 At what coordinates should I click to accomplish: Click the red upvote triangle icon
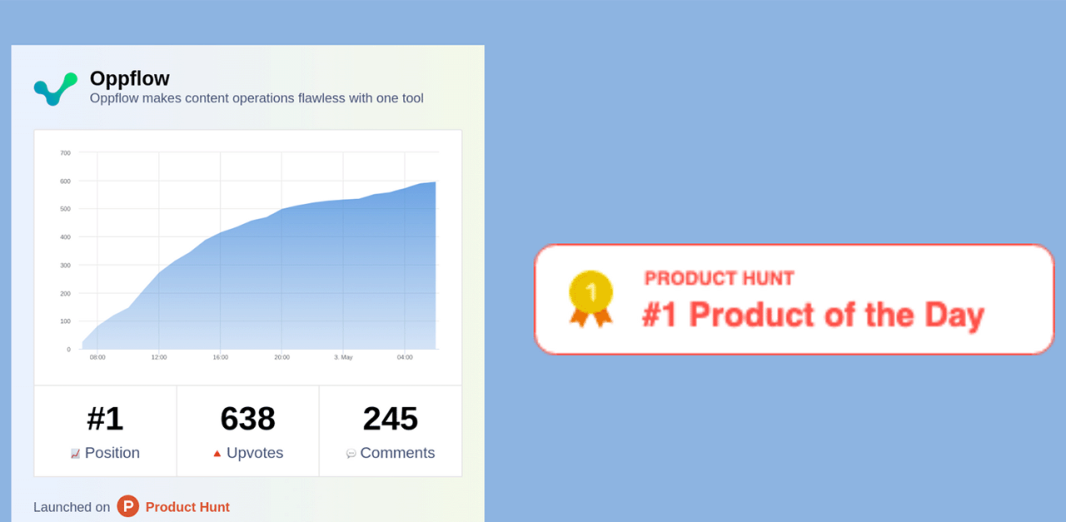pos(217,453)
